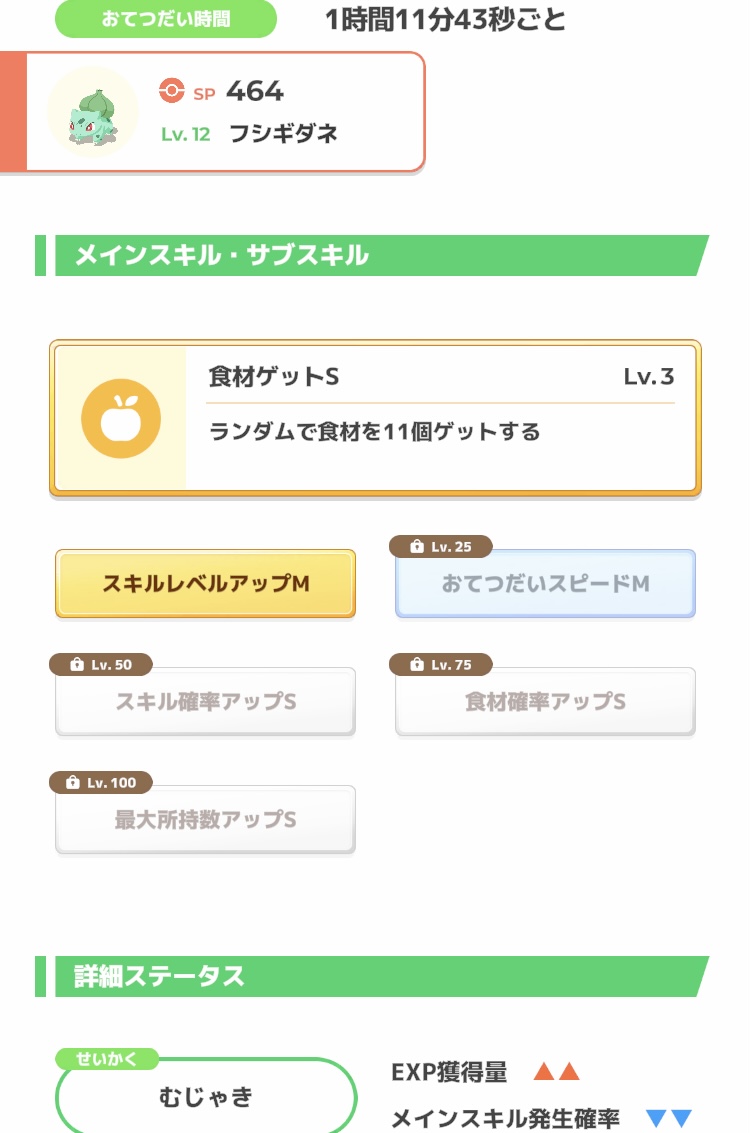Tap the フシギダネ Bulbasaur portrait
750x1133 pixels.
tap(93, 112)
